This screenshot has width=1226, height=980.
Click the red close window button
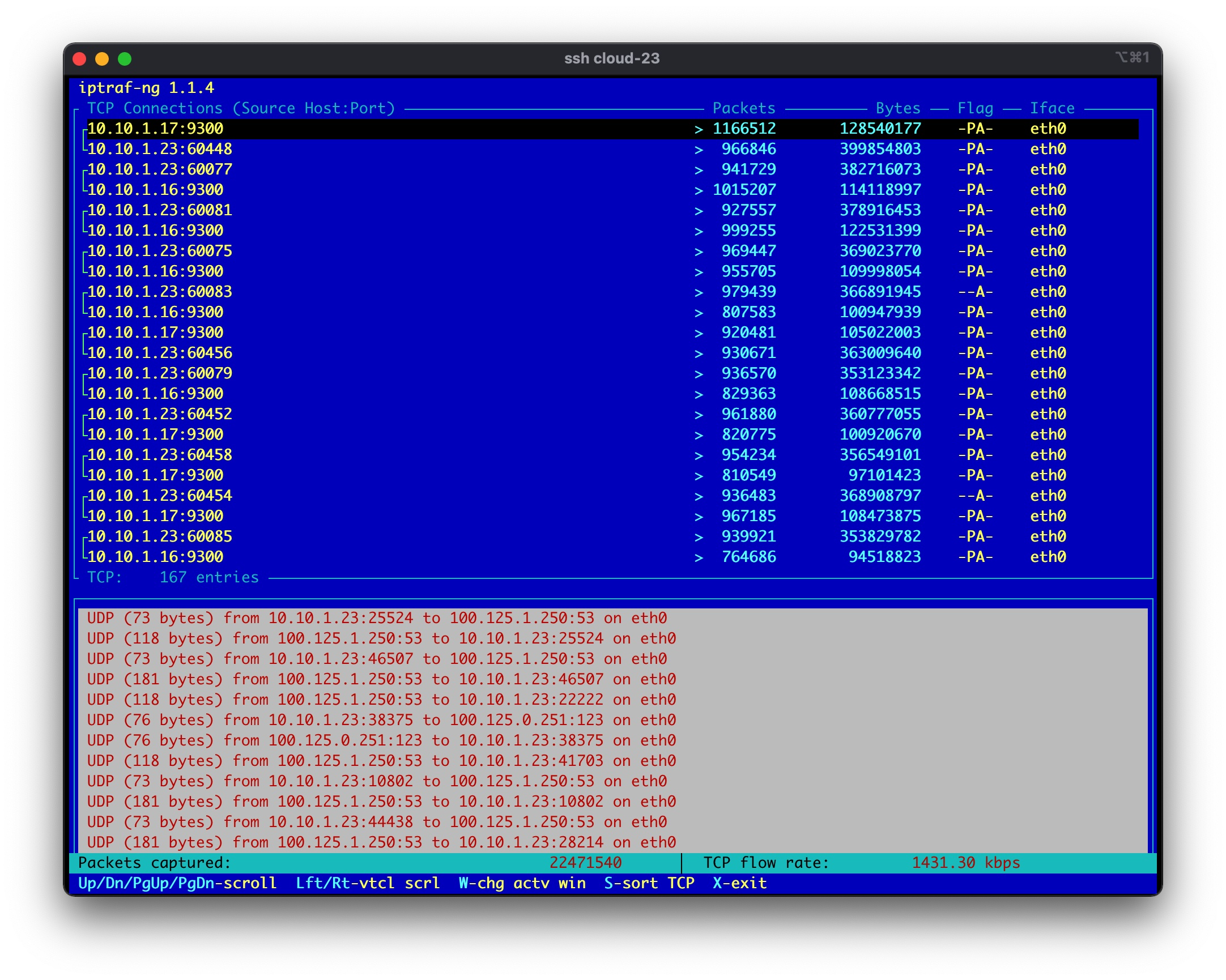[x=80, y=58]
